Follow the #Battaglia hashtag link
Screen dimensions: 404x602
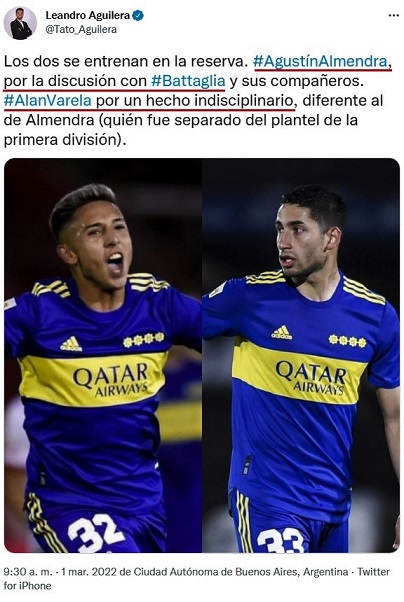[188, 81]
